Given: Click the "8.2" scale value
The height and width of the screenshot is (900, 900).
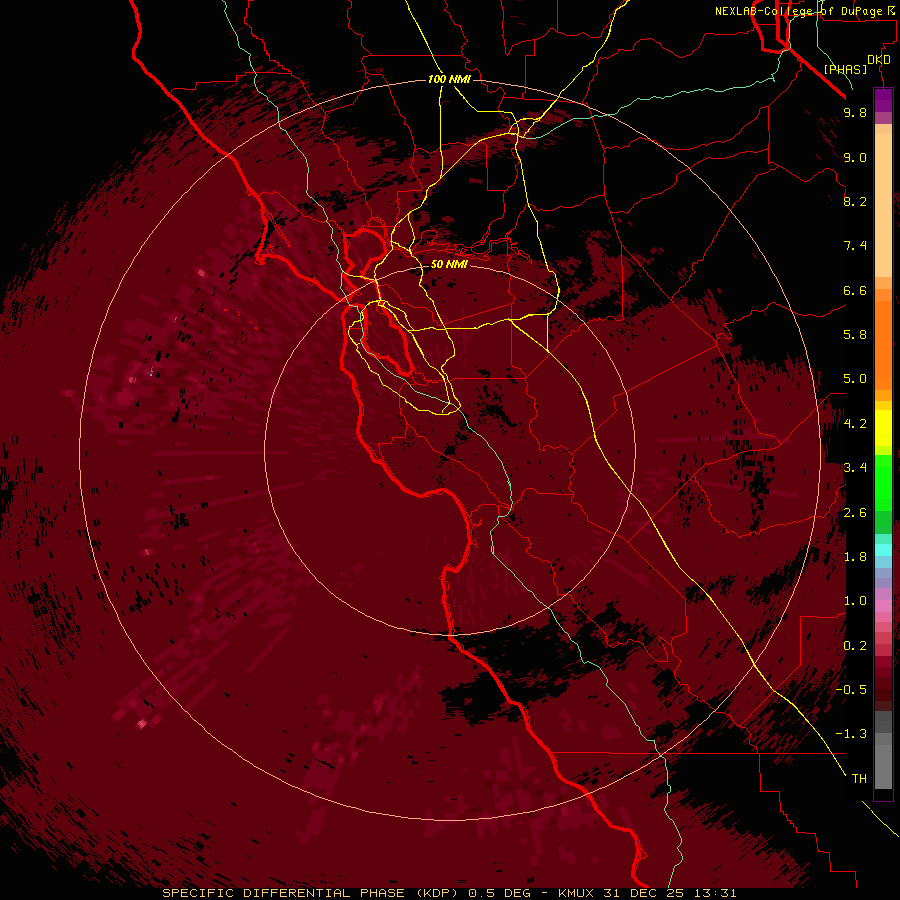Looking at the screenshot, I should click(855, 201).
